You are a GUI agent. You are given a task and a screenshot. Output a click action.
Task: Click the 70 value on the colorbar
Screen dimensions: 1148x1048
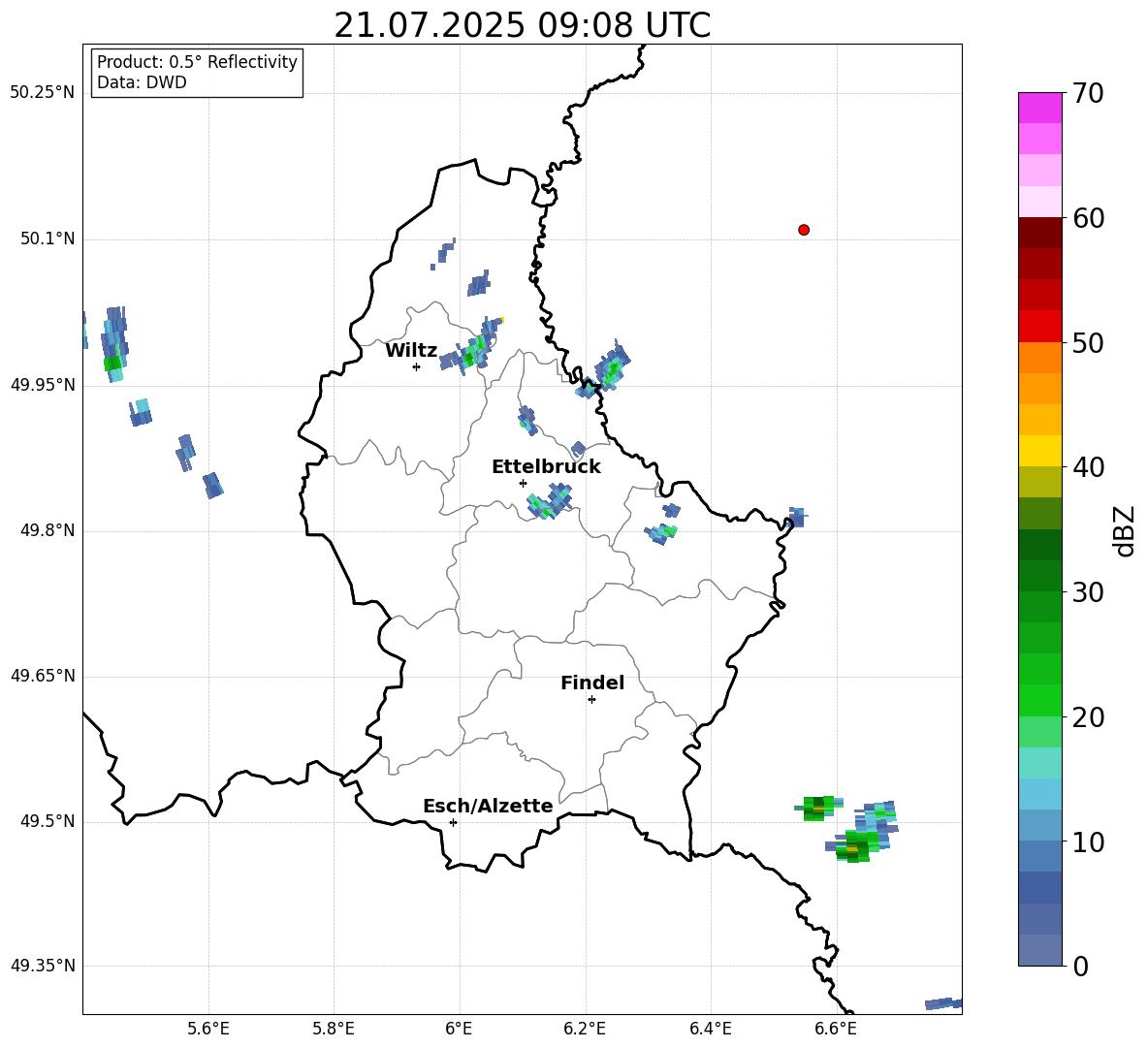(1088, 94)
